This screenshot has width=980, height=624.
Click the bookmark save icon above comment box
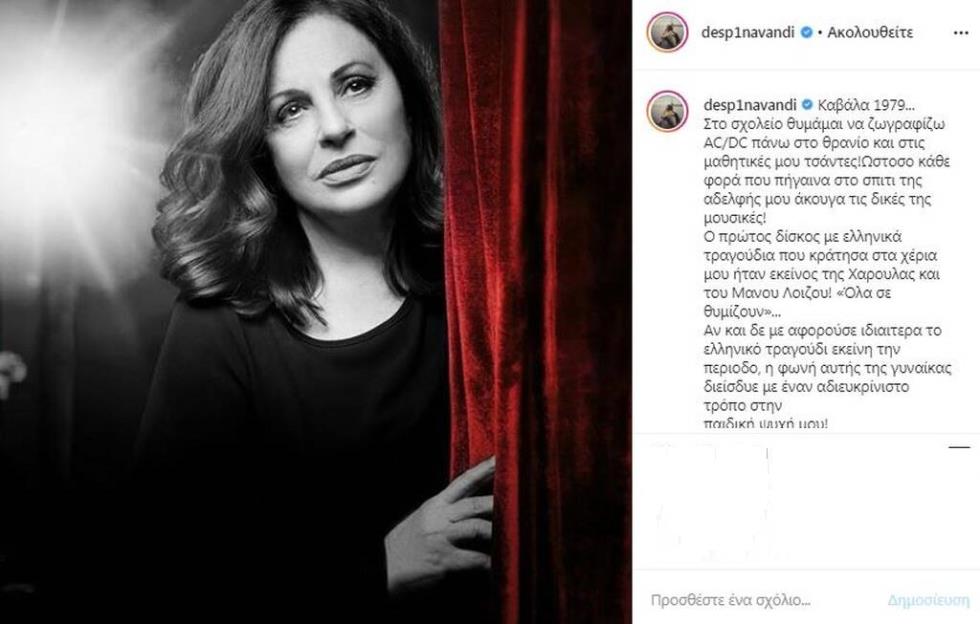tap(959, 447)
